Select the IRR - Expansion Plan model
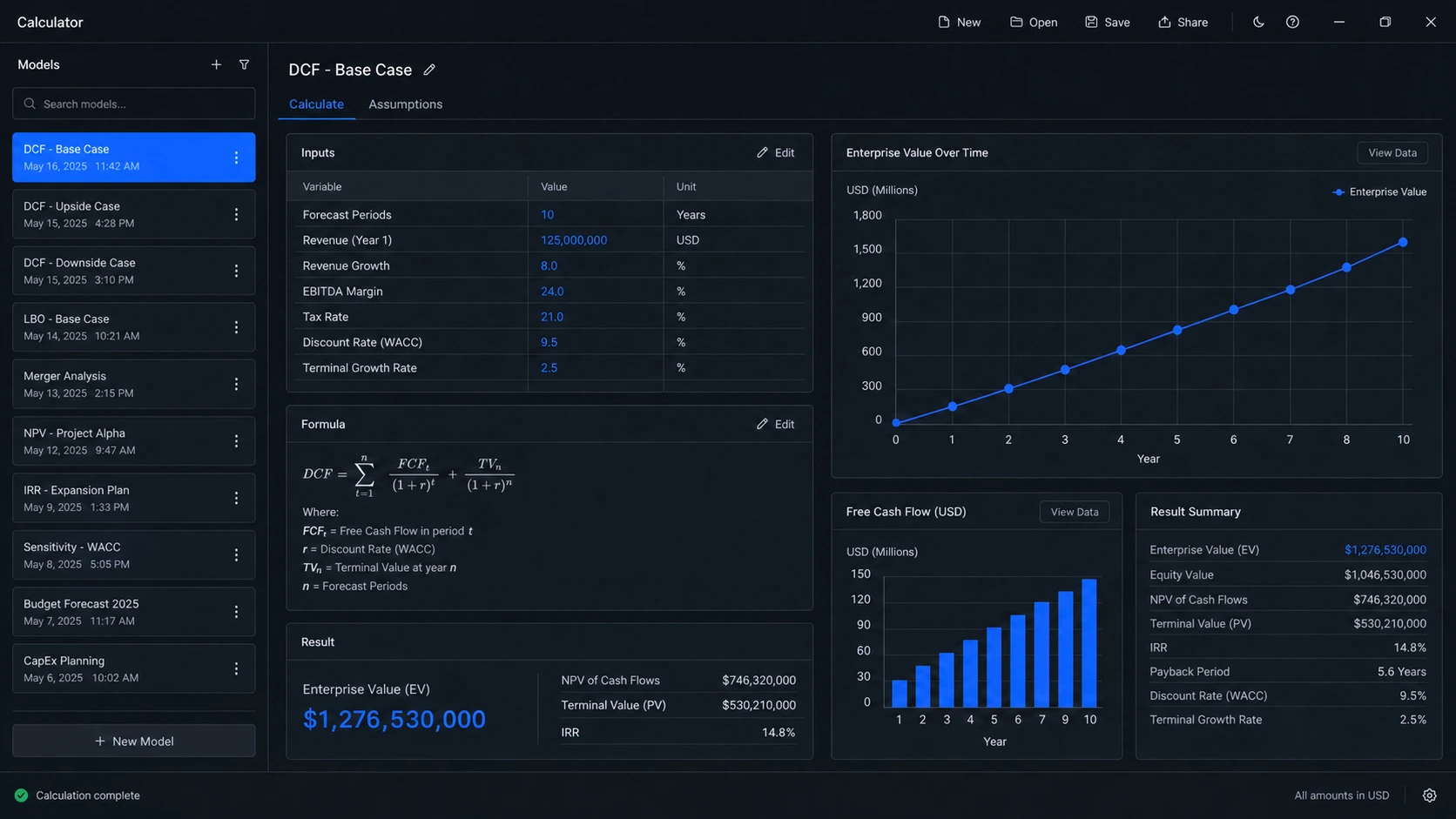Screen dimensions: 1456x819 click(x=134, y=498)
